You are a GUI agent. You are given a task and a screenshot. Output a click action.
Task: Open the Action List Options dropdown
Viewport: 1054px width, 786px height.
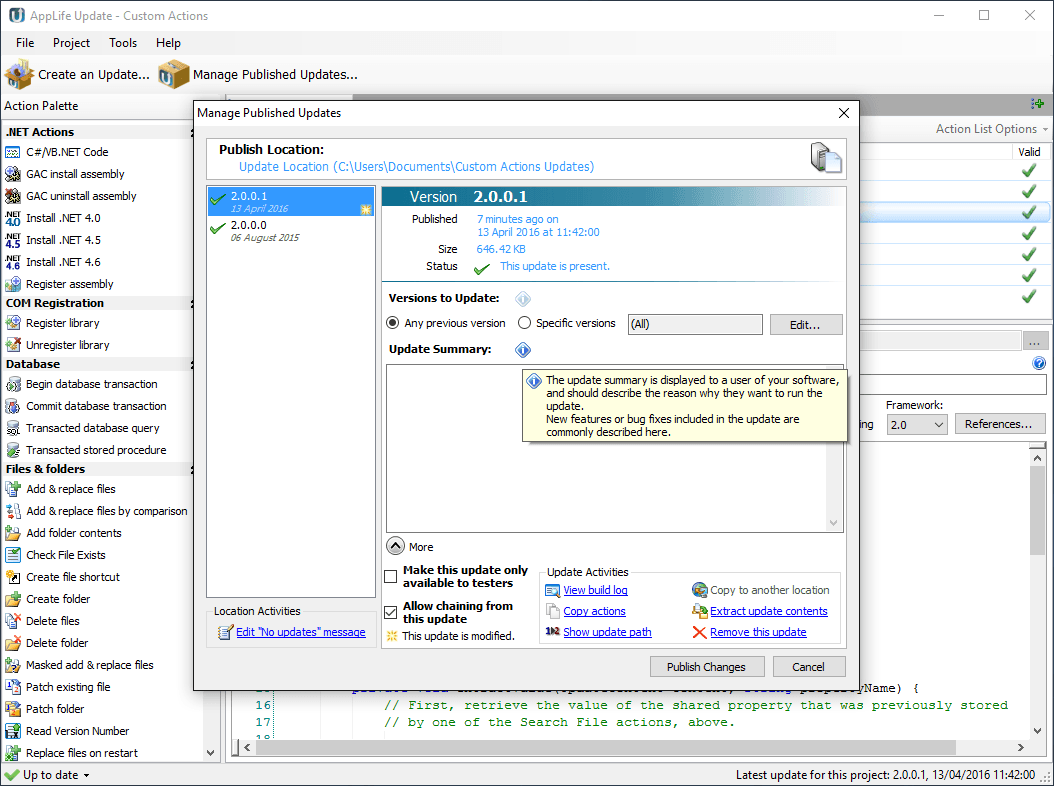(991, 129)
